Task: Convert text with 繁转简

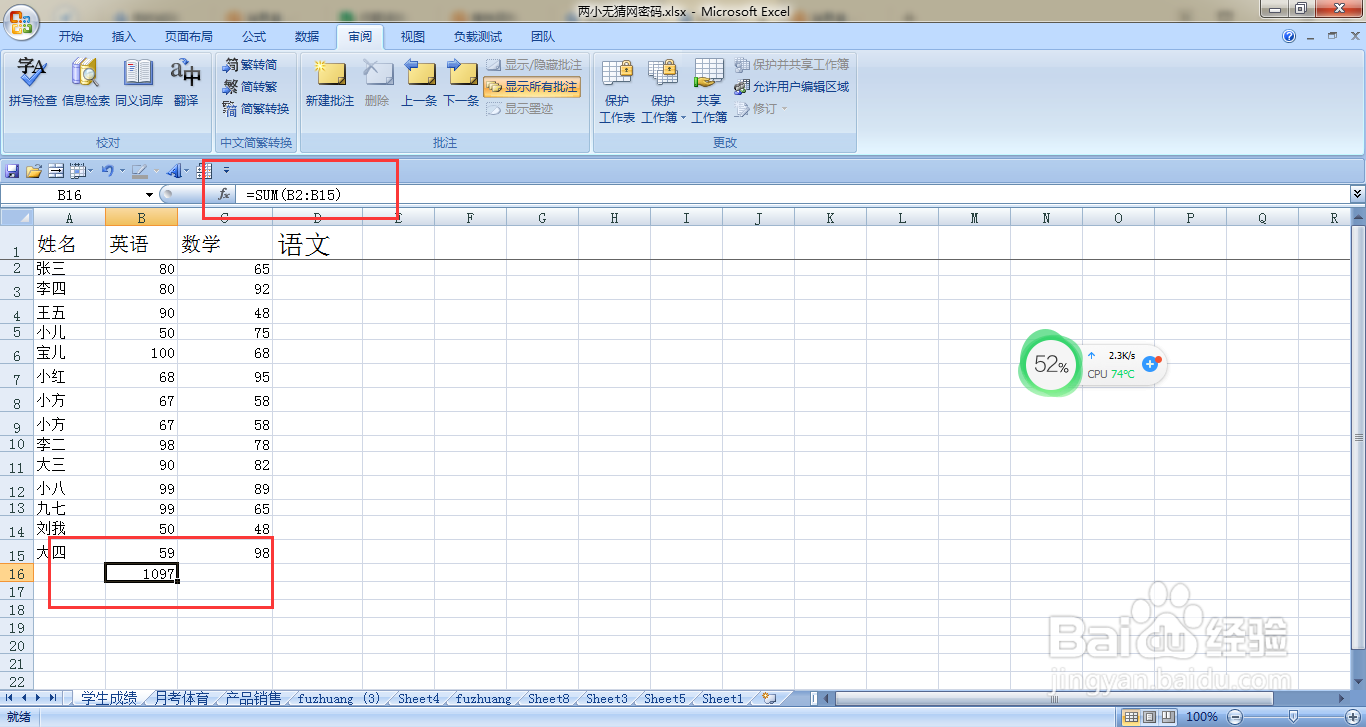Action: (249, 65)
